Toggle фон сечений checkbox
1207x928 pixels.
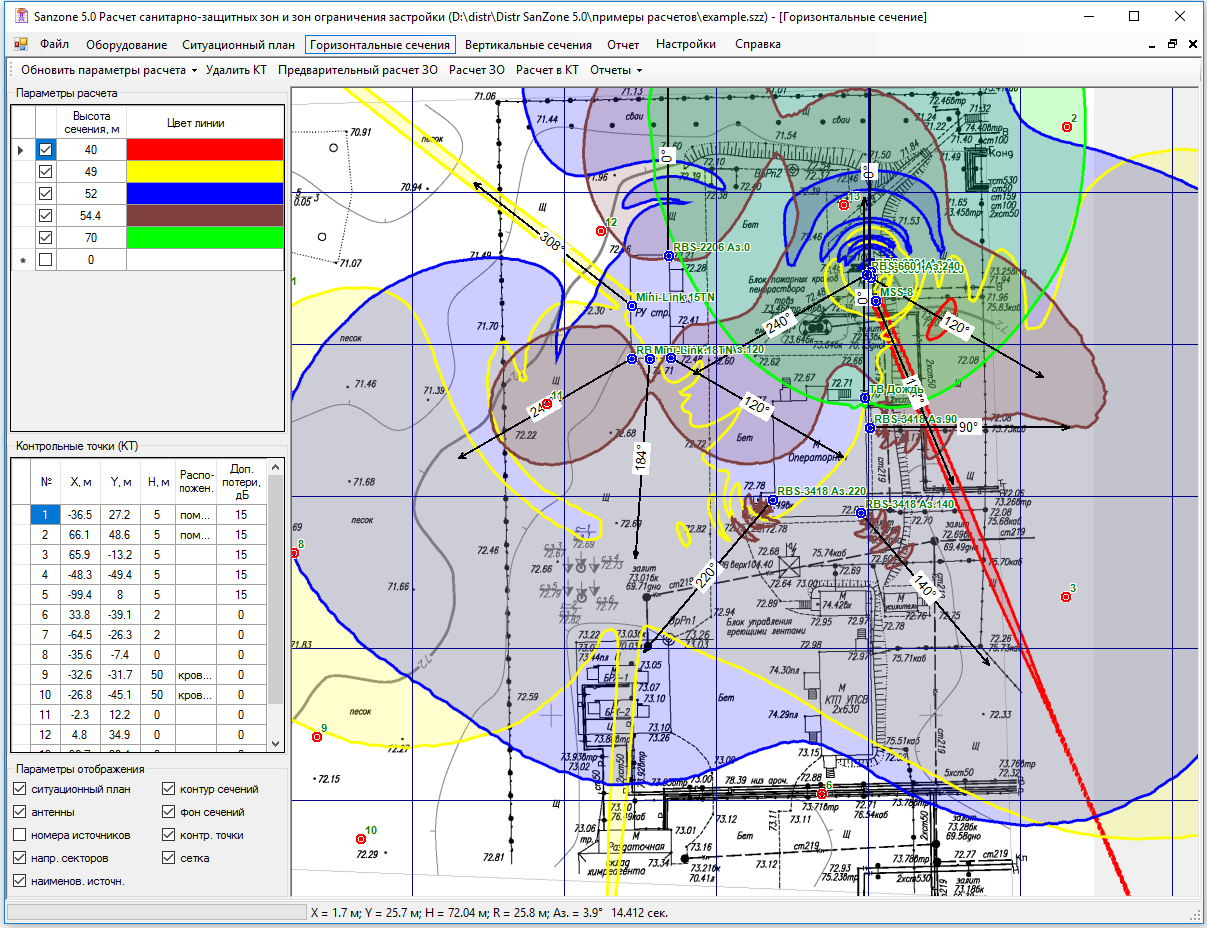[168, 812]
